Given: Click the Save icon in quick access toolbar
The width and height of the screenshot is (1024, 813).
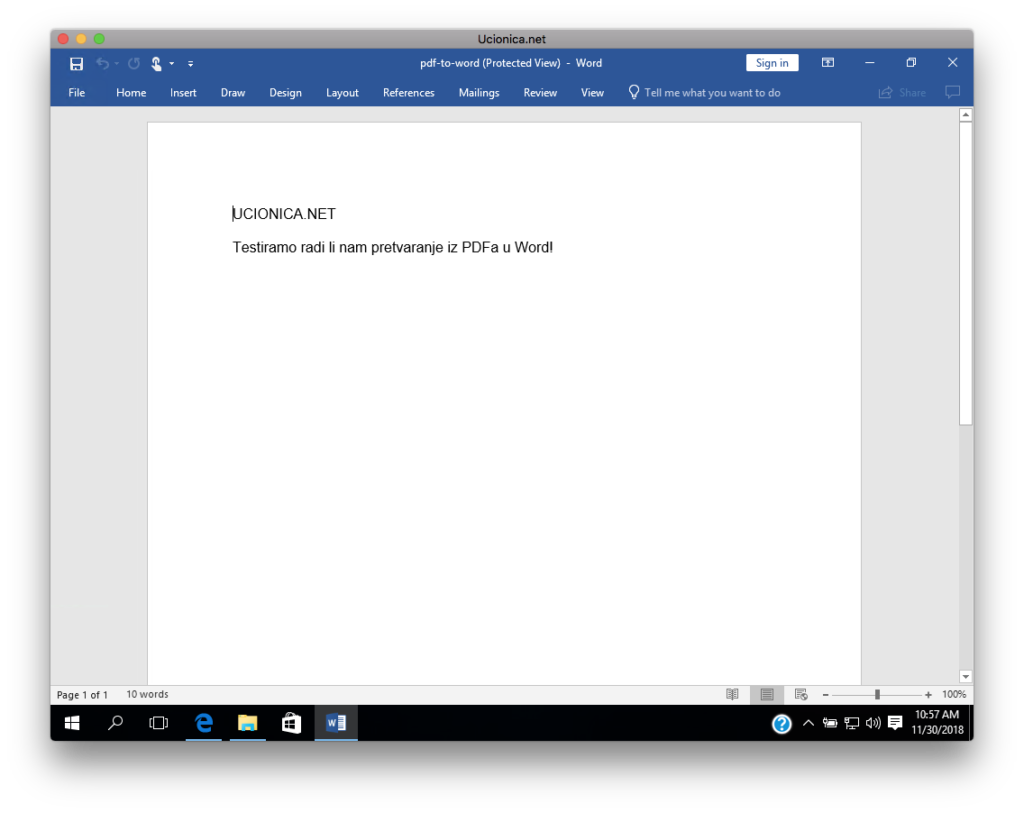Looking at the screenshot, I should click(x=76, y=63).
